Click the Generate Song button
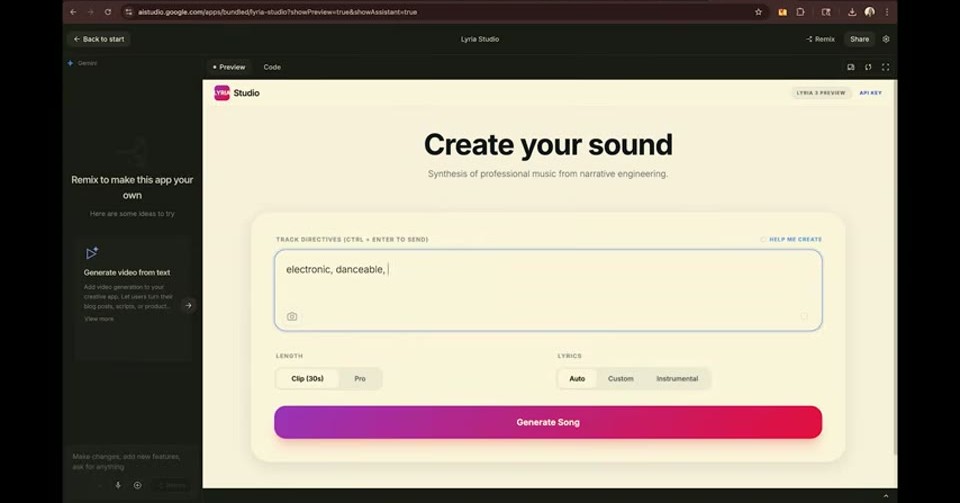 tap(548, 422)
